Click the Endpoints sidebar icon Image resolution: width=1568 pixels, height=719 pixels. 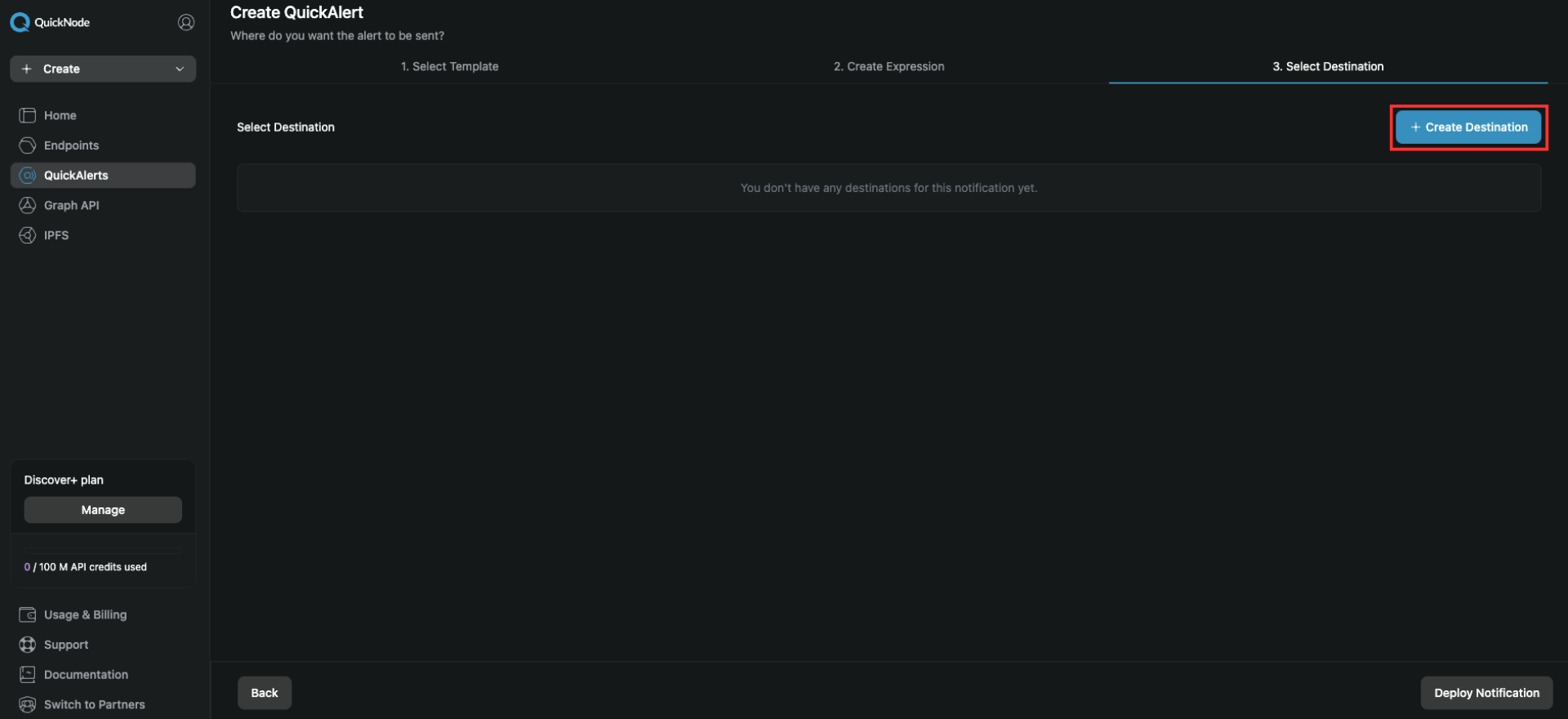pos(28,145)
